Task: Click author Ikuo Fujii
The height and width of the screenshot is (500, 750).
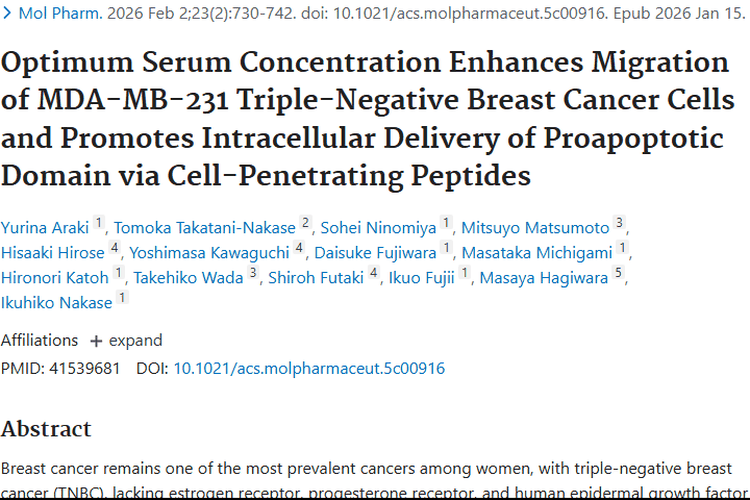Action: coord(423,278)
